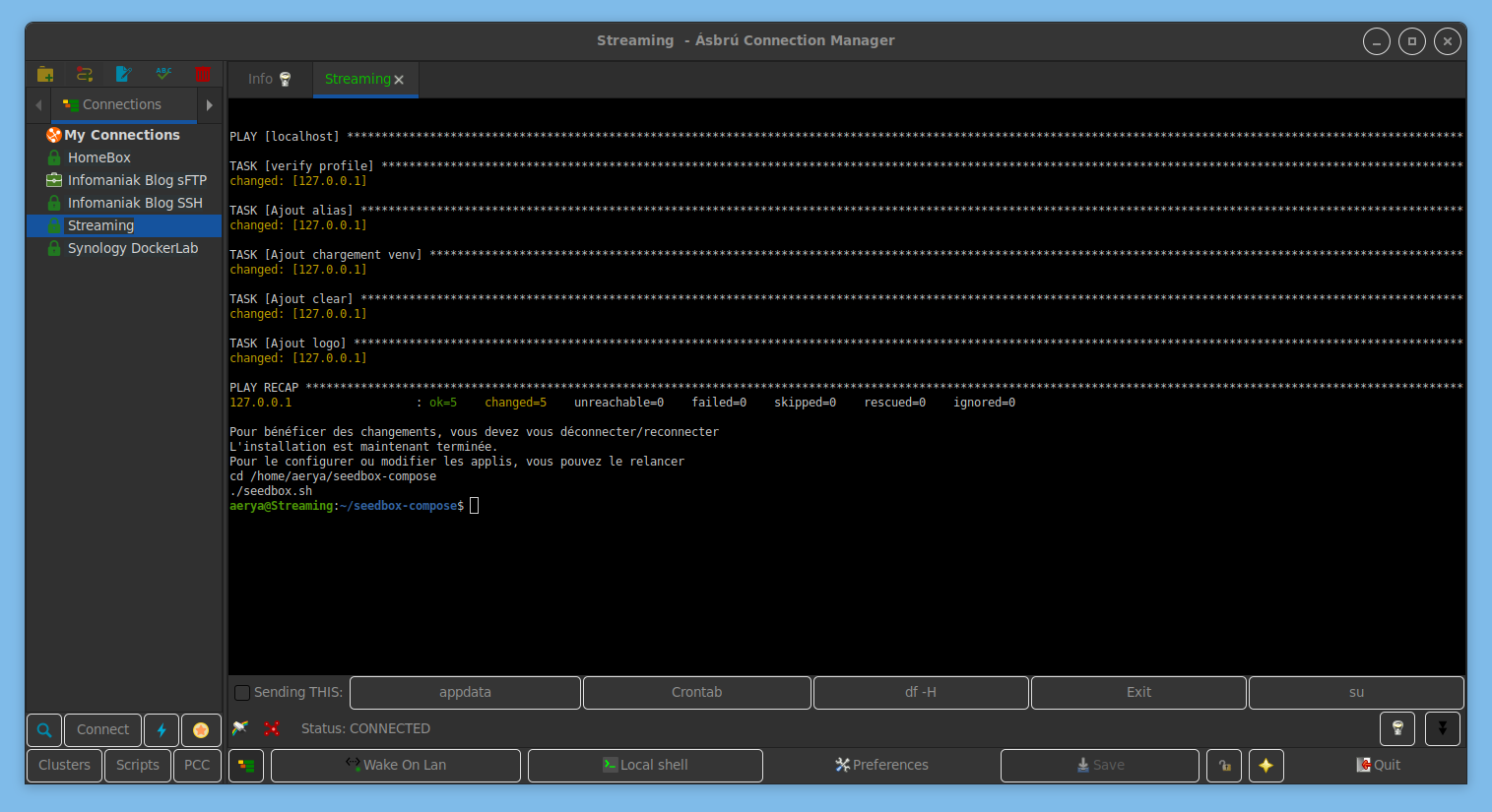Viewport: 1492px width, 812px height.
Task: Click the My Connections root node
Action: pos(122,135)
